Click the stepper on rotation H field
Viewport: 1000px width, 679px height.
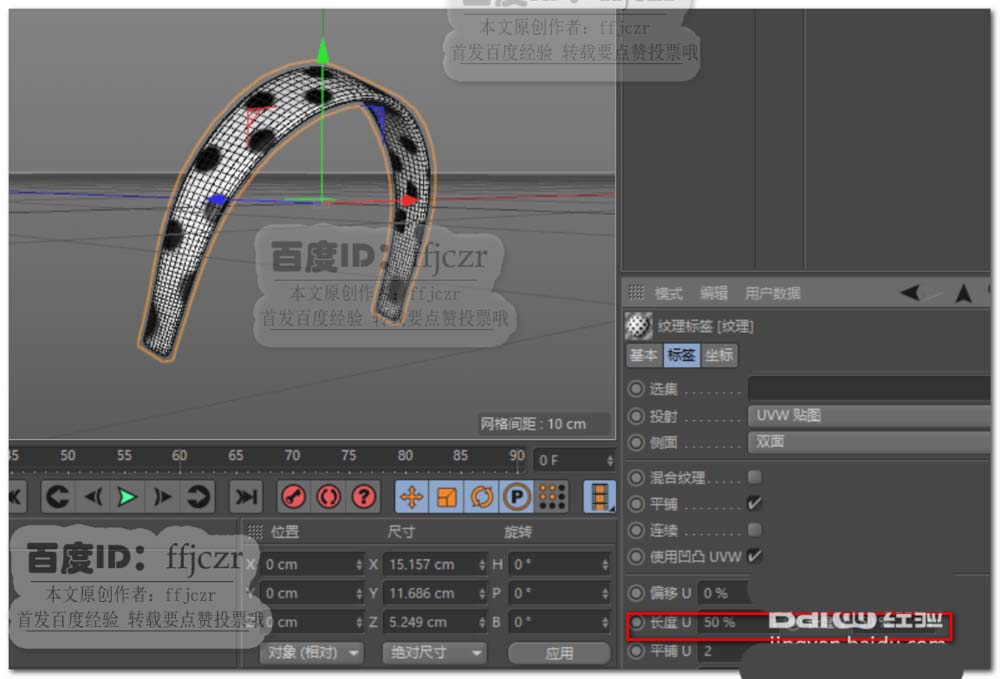[x=605, y=564]
